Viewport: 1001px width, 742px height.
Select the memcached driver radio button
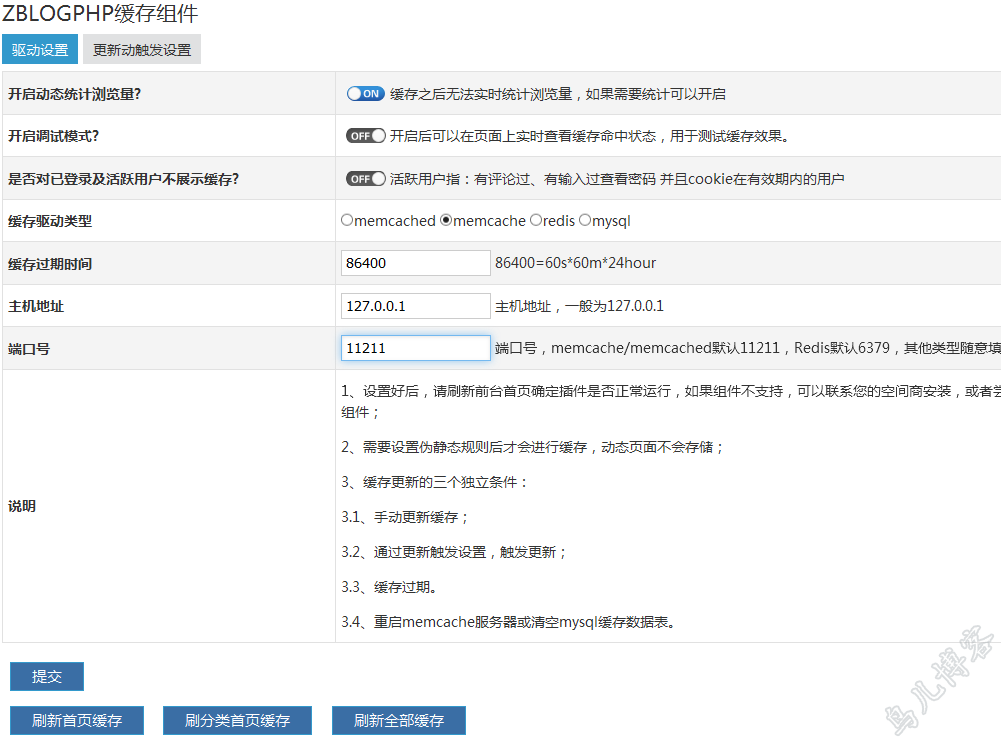[347, 220]
